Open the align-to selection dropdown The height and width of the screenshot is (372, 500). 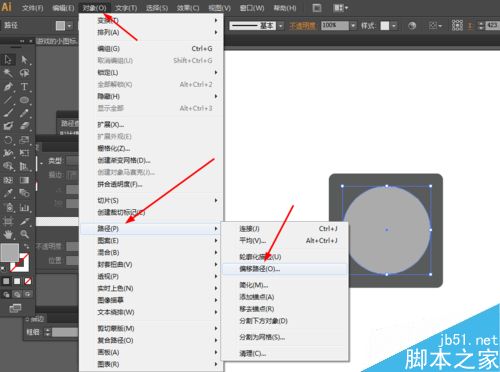[x=435, y=26]
